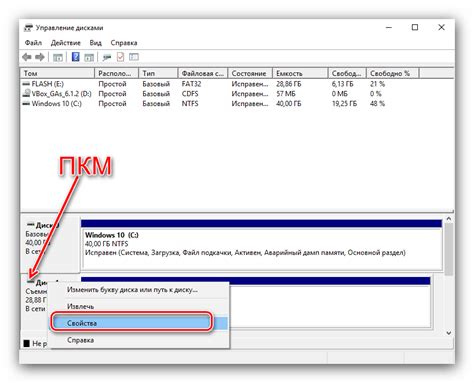Viewport: 474px width, 383px height.
Task: Click the scroll down arrow of disk pane
Action: 449,332
